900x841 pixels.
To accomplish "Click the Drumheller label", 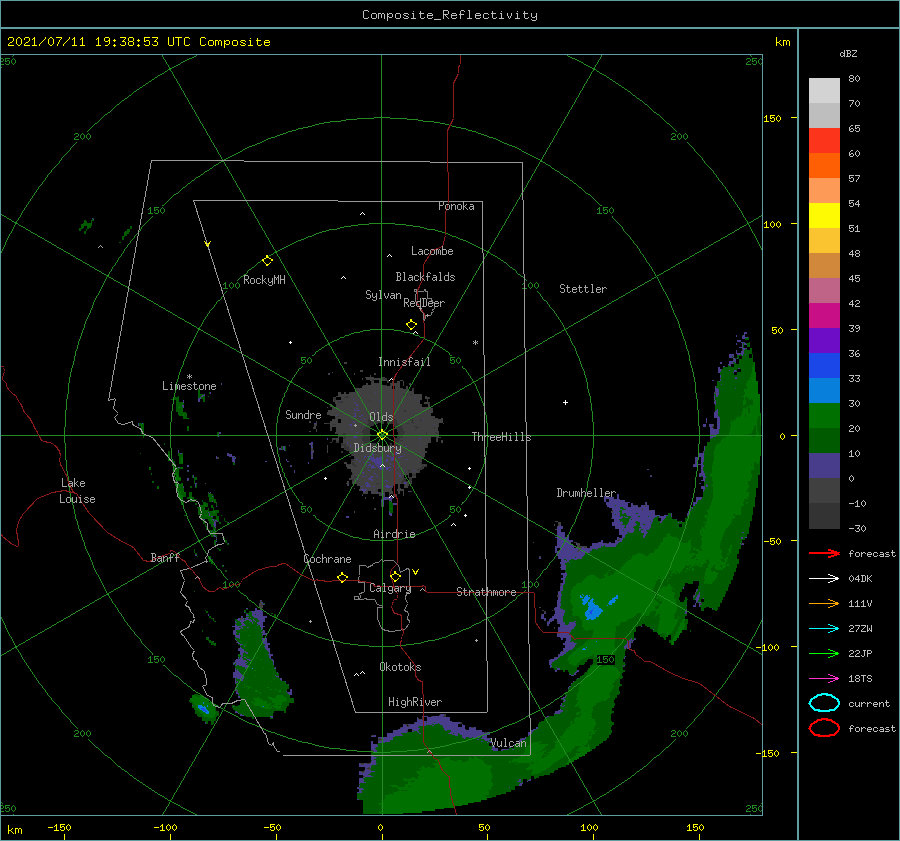I will click(x=586, y=493).
